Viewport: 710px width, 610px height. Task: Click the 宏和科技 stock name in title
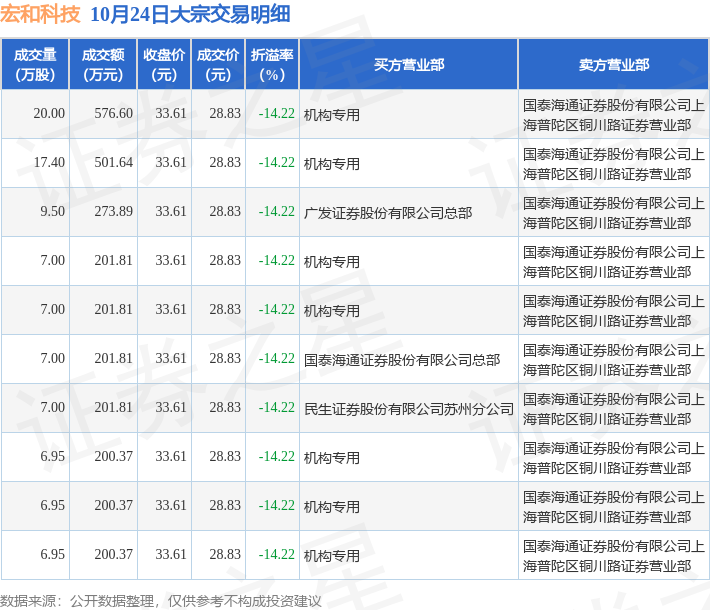point(41,15)
